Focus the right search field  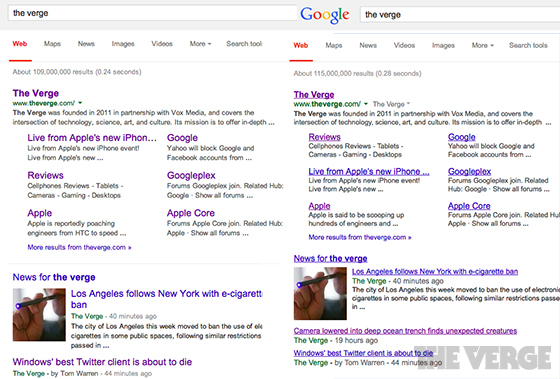tap(460, 15)
